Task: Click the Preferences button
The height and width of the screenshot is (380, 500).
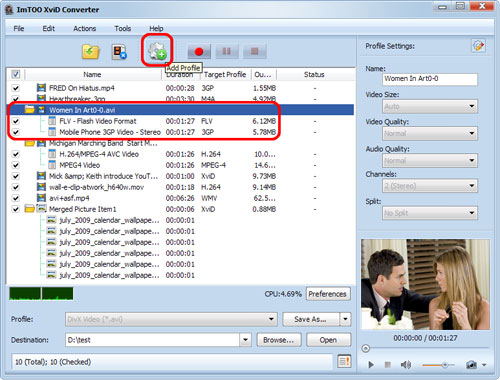Action: (328, 294)
